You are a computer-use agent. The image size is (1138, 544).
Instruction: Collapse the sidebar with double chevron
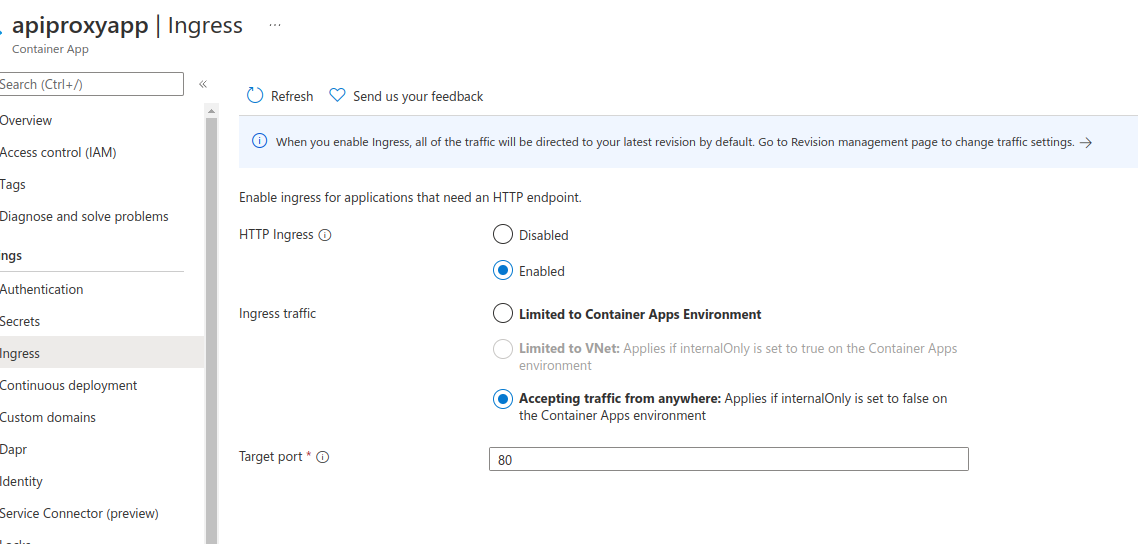pyautogui.click(x=203, y=84)
